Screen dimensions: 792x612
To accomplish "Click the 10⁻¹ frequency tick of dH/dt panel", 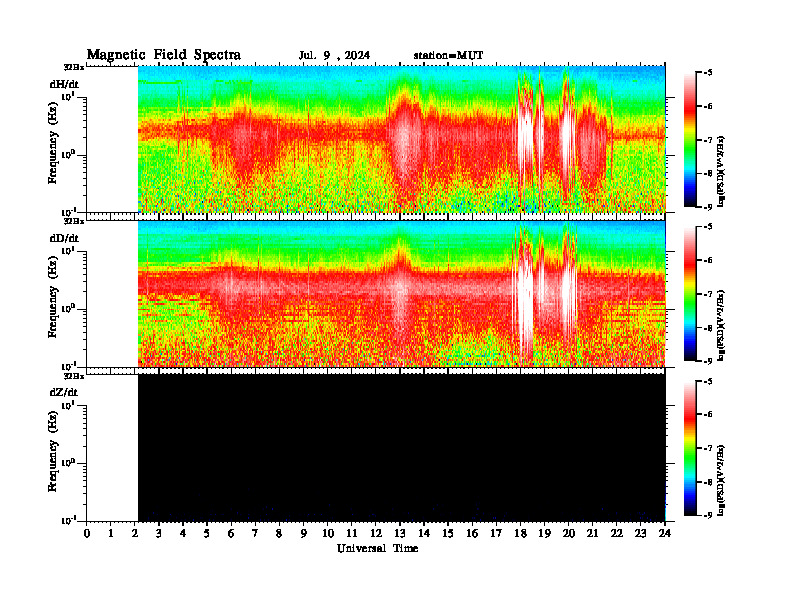I will click(68, 212).
